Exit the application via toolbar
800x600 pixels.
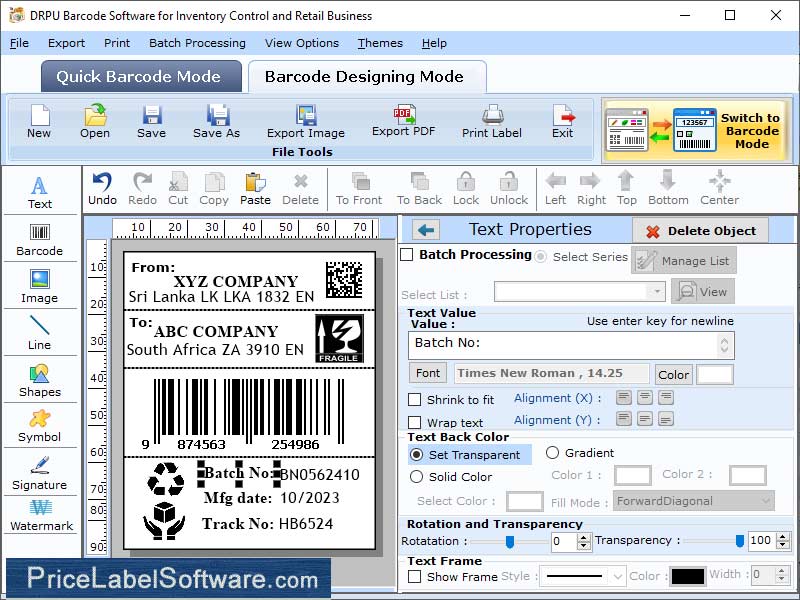point(562,121)
